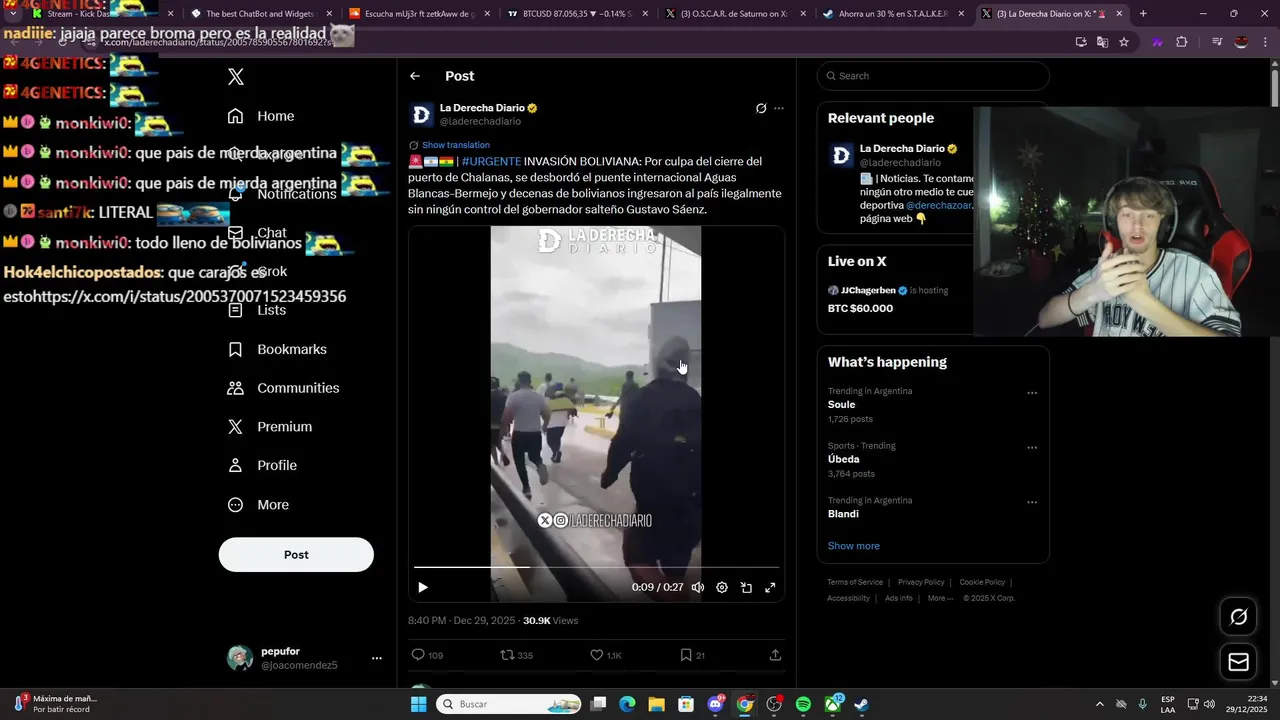
Task: Open Lists in the sidebar
Action: 257,310
